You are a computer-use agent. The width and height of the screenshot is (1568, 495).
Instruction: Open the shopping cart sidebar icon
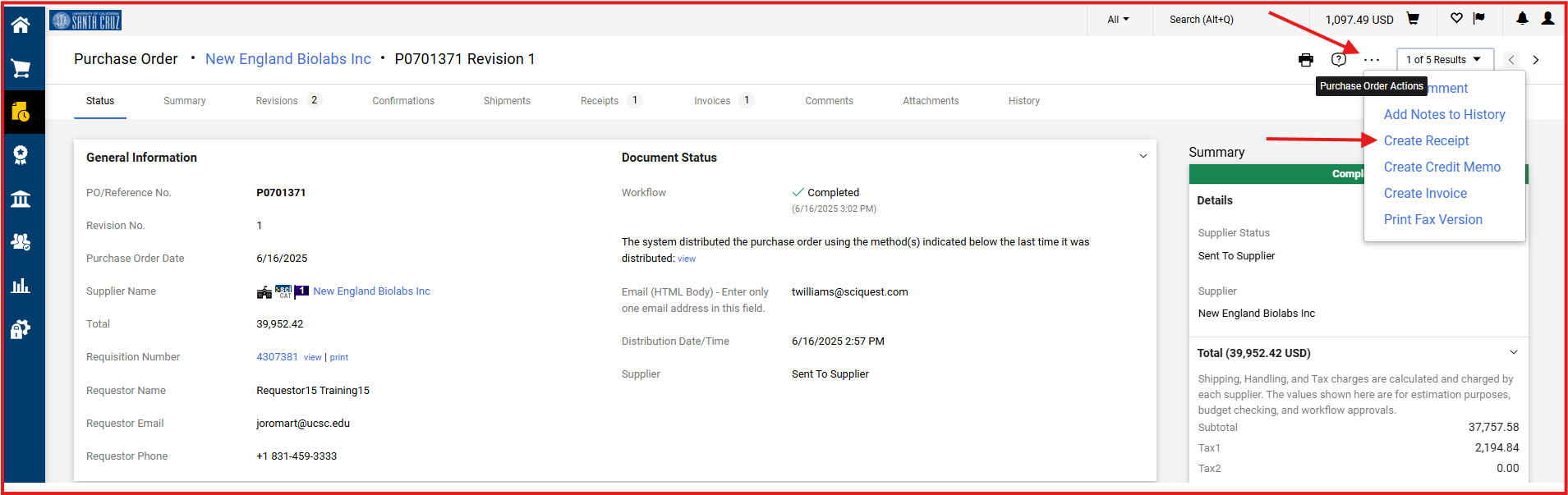tap(21, 69)
